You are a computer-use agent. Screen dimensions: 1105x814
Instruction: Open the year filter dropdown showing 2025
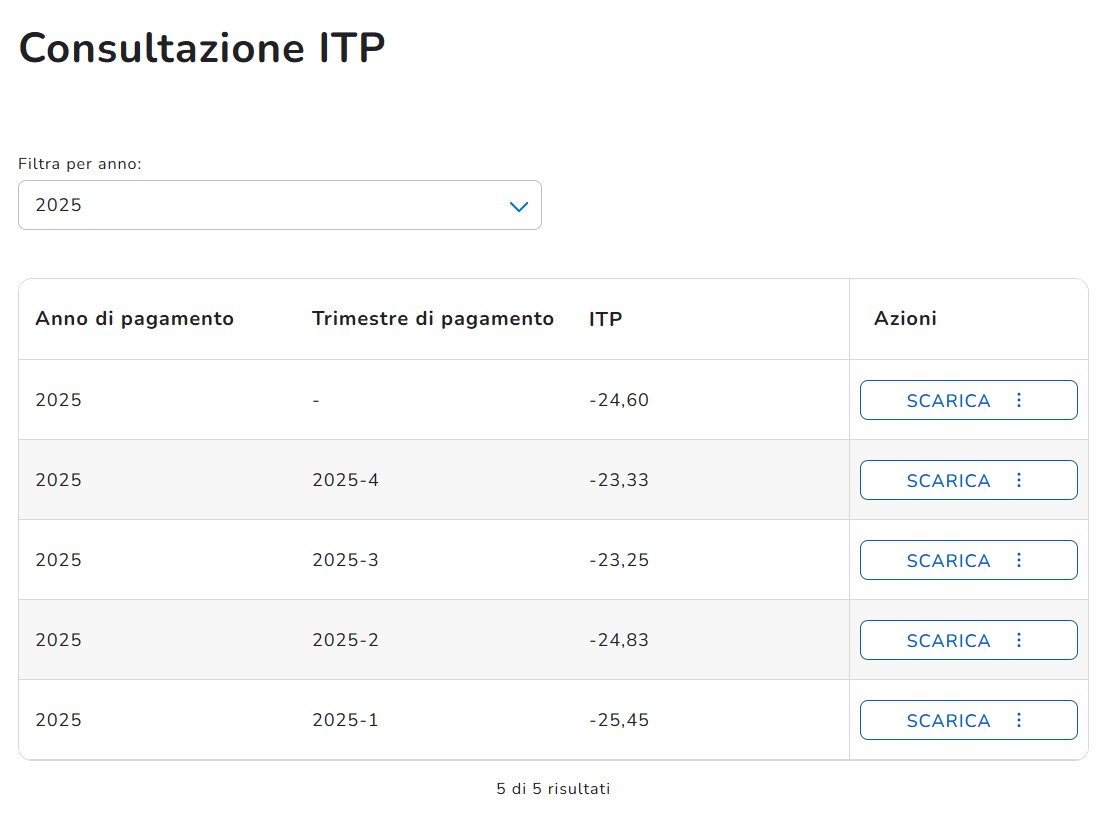(x=279, y=205)
